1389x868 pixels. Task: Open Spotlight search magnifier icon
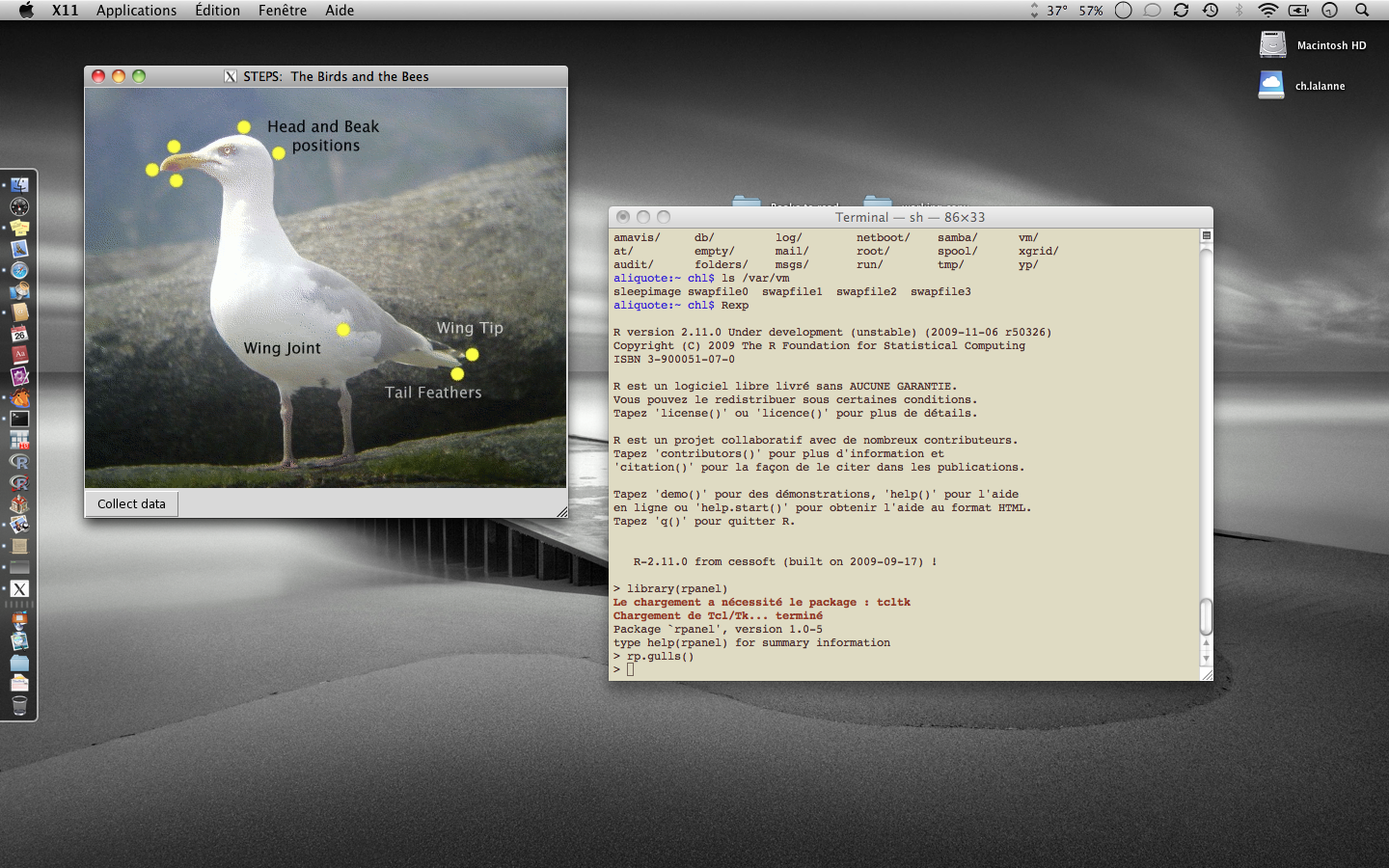1362,11
